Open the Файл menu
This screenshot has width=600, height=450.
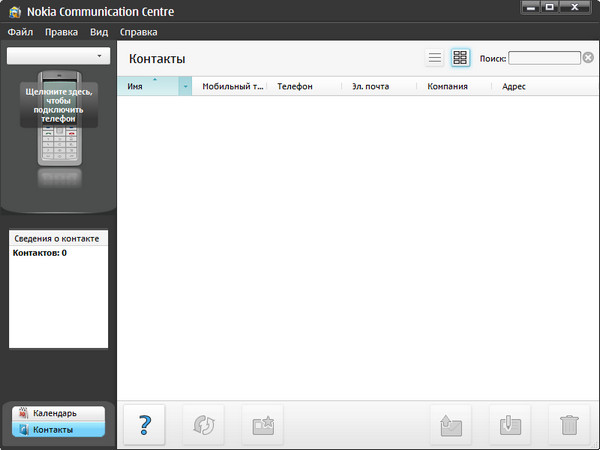coord(20,32)
